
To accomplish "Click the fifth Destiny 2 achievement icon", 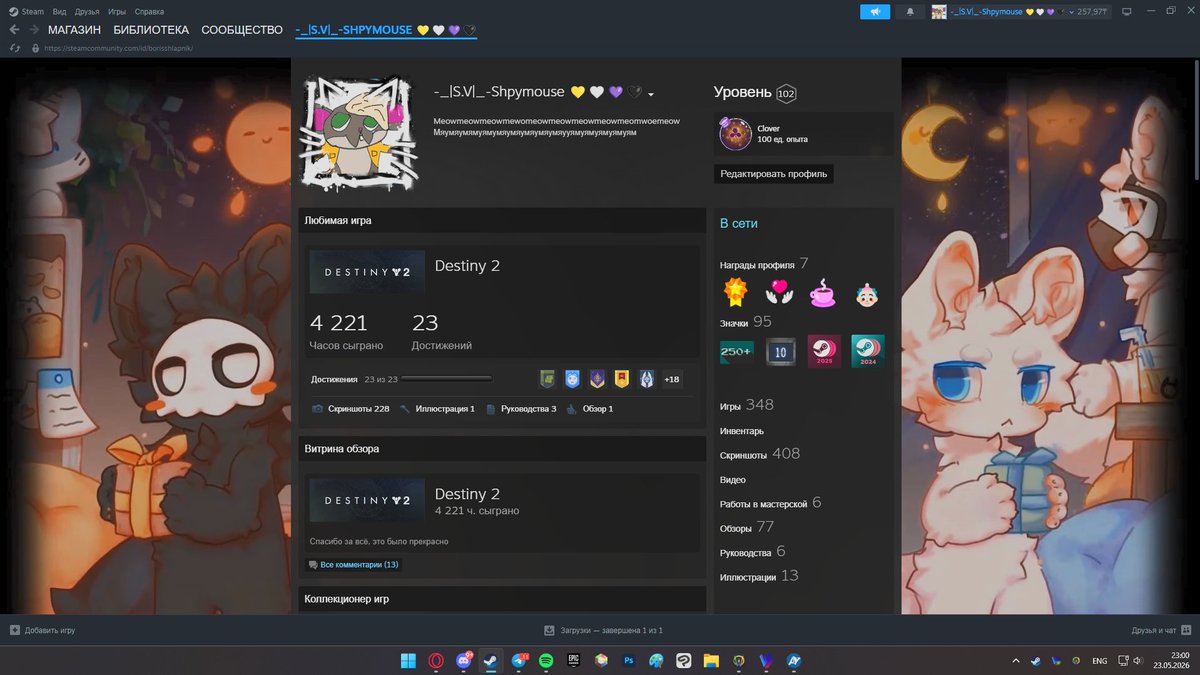I will point(647,379).
